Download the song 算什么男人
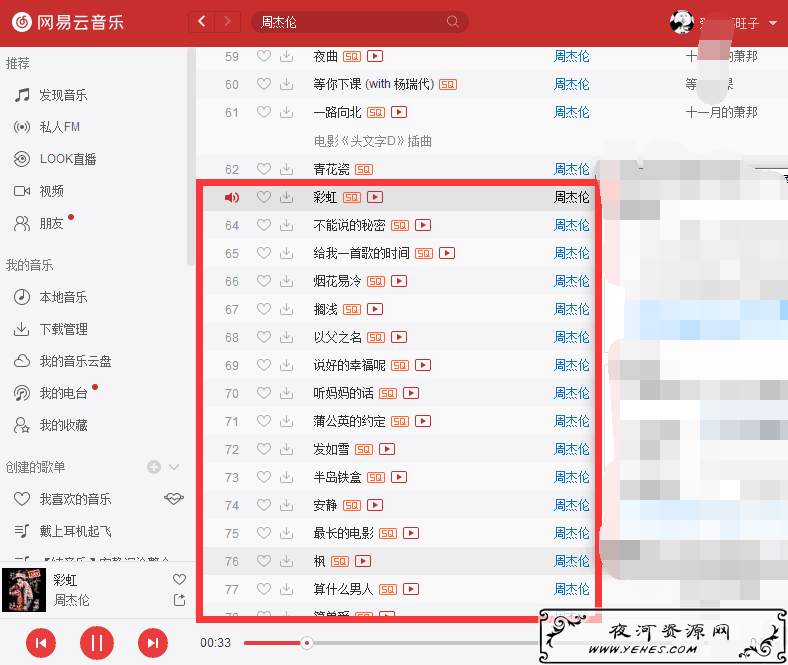This screenshot has width=788, height=665. [286, 589]
